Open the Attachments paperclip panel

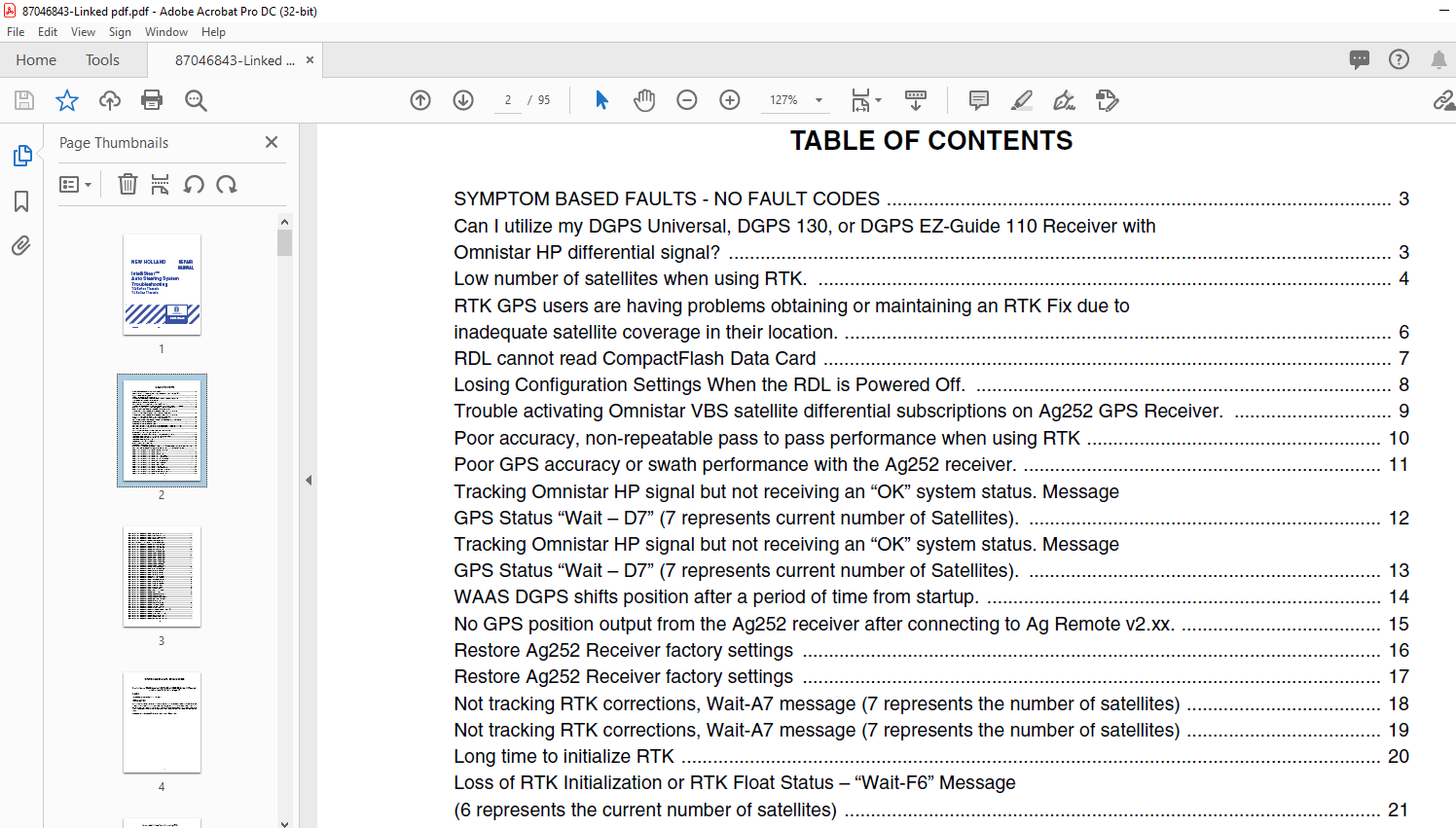tap(21, 245)
